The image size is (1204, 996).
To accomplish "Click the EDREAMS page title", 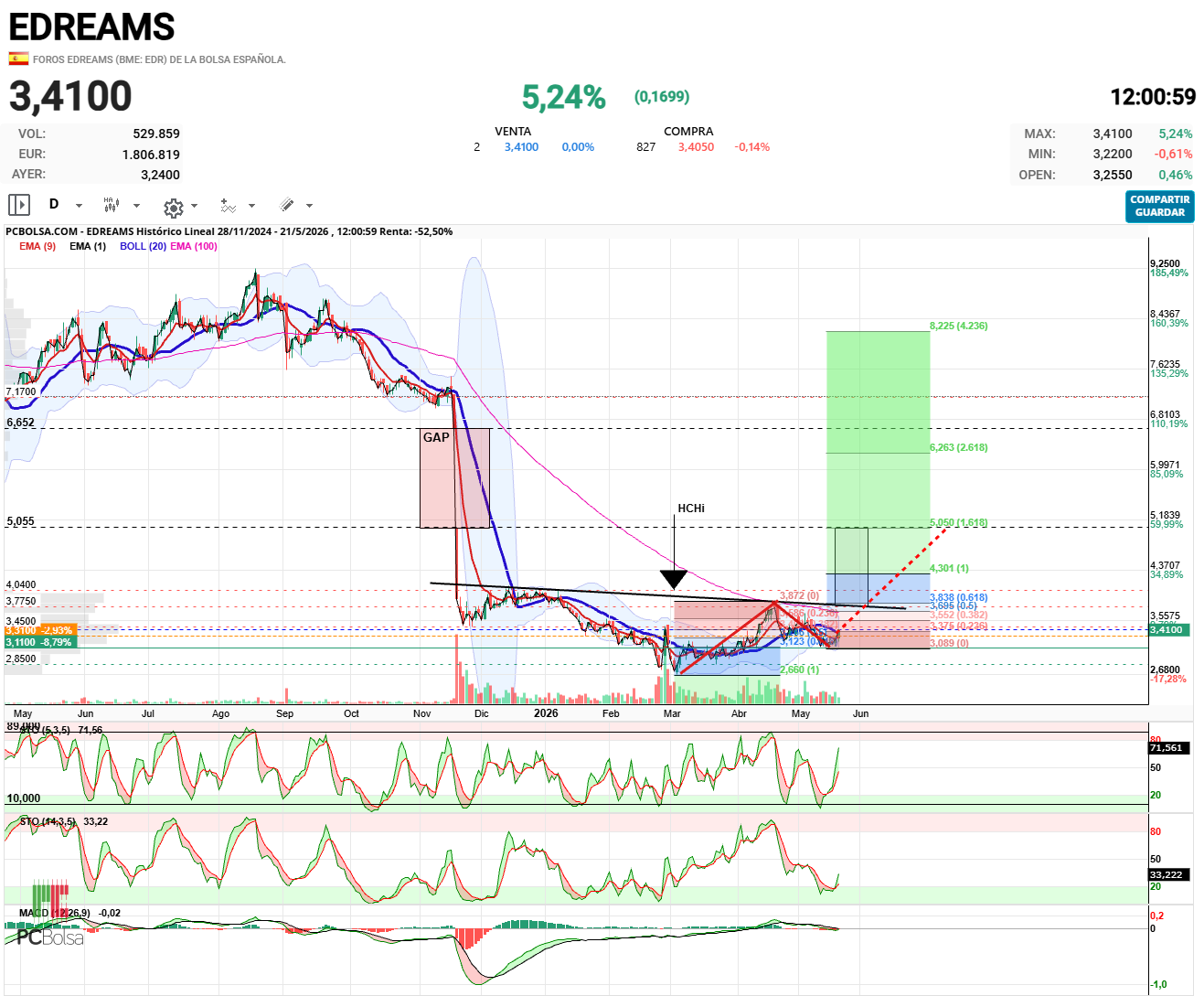I will [x=91, y=27].
